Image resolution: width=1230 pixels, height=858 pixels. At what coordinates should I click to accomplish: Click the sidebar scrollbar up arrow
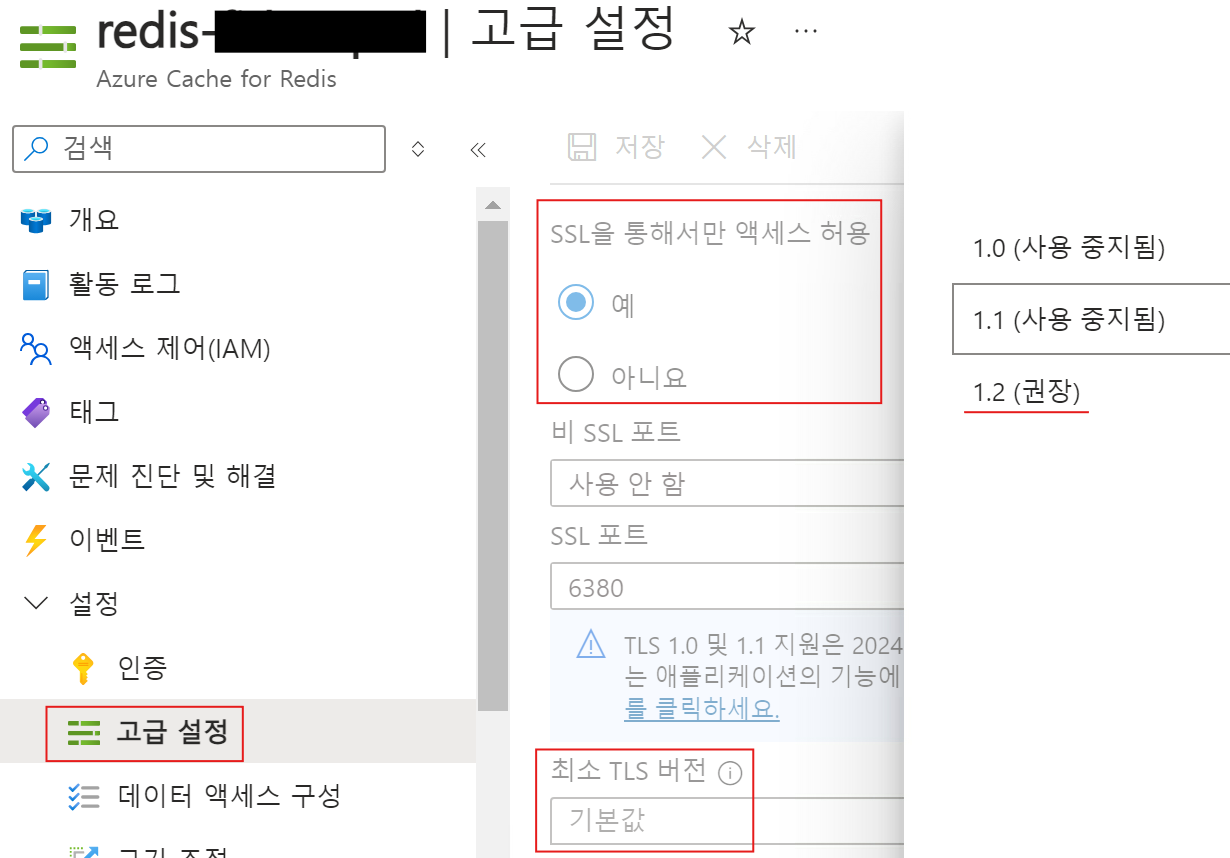pos(492,205)
